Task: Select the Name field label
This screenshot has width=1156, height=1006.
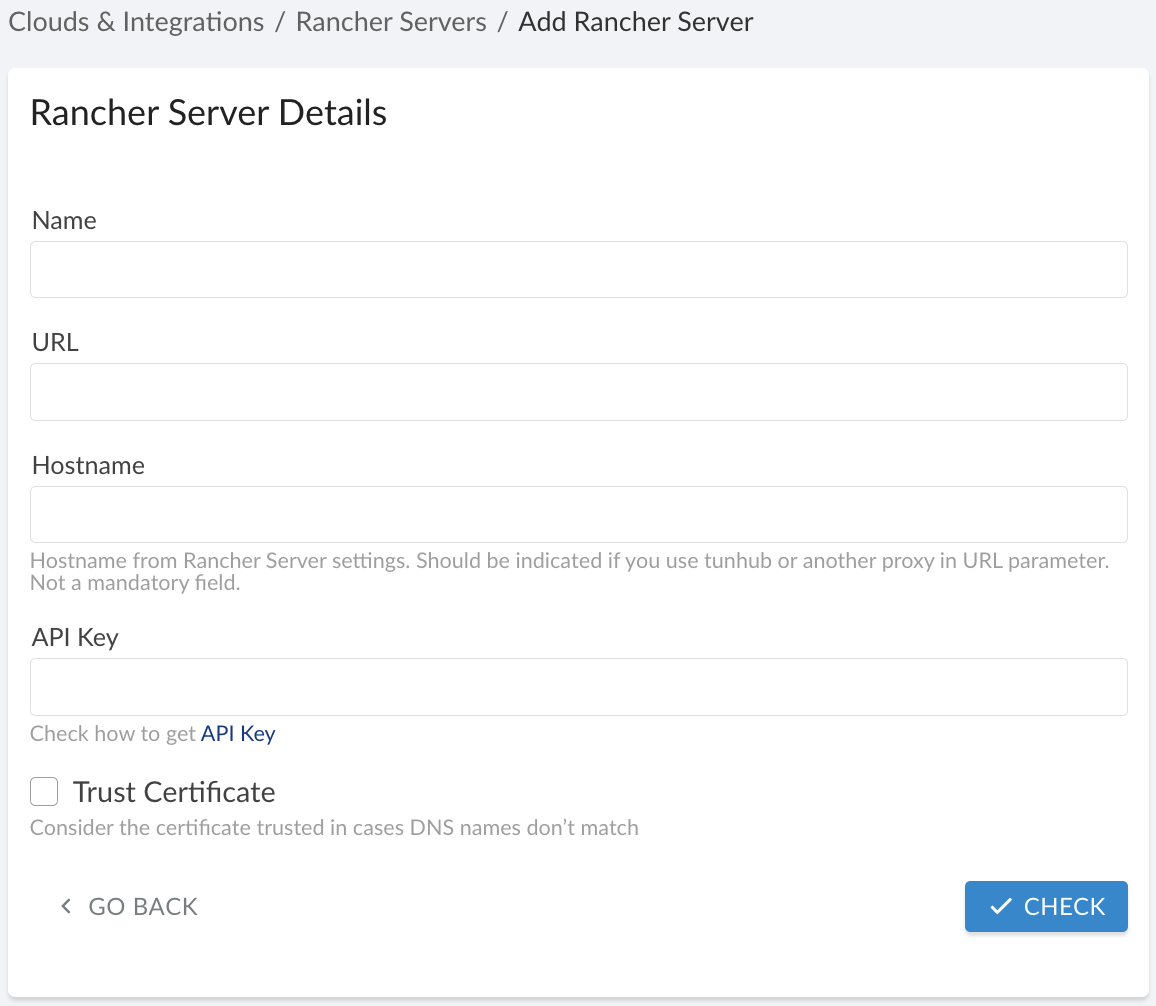Action: (x=64, y=220)
